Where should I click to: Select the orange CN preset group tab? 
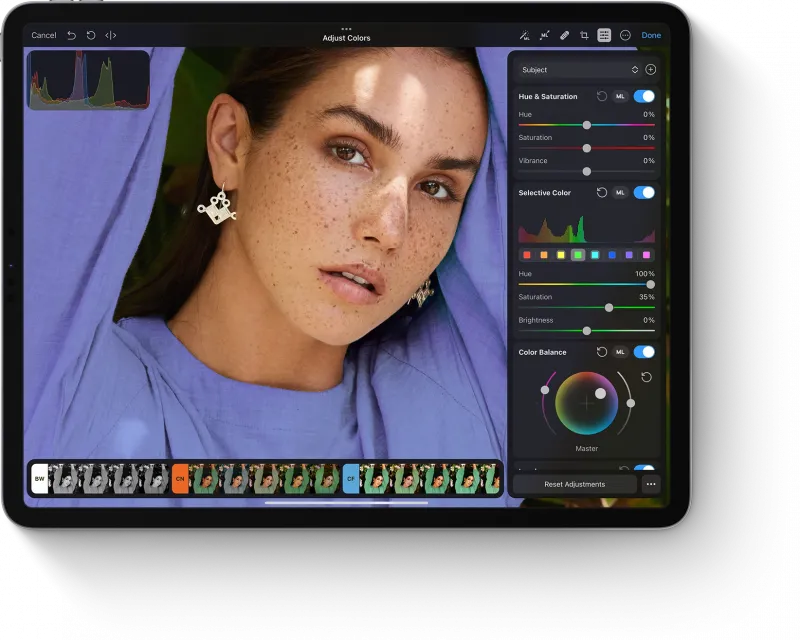180,479
